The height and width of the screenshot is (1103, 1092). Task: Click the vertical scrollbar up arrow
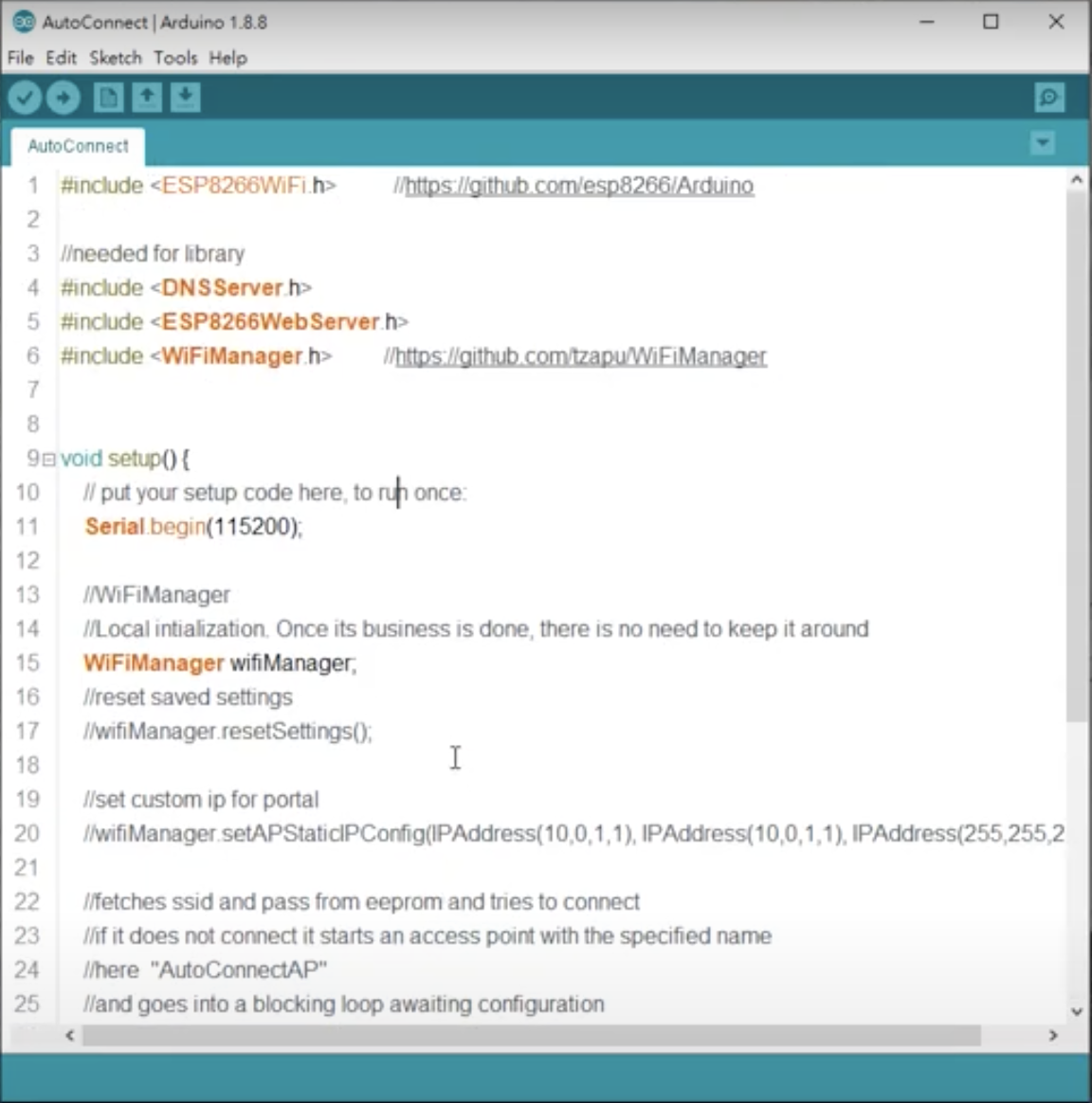[1077, 180]
